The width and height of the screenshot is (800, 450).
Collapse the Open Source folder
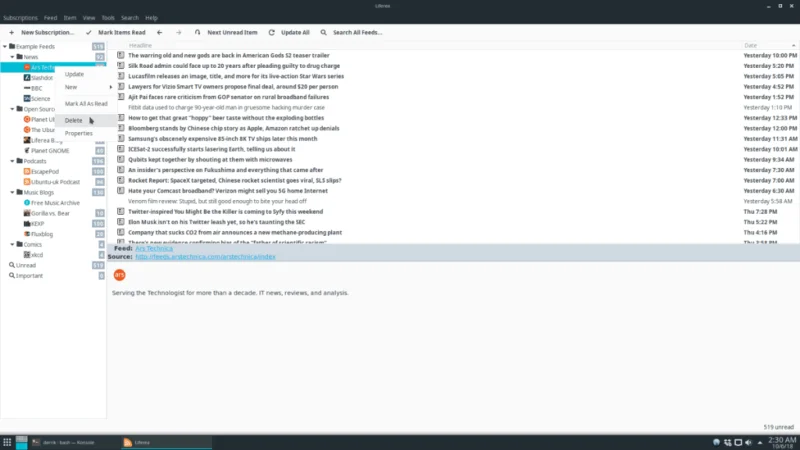[x=12, y=109]
